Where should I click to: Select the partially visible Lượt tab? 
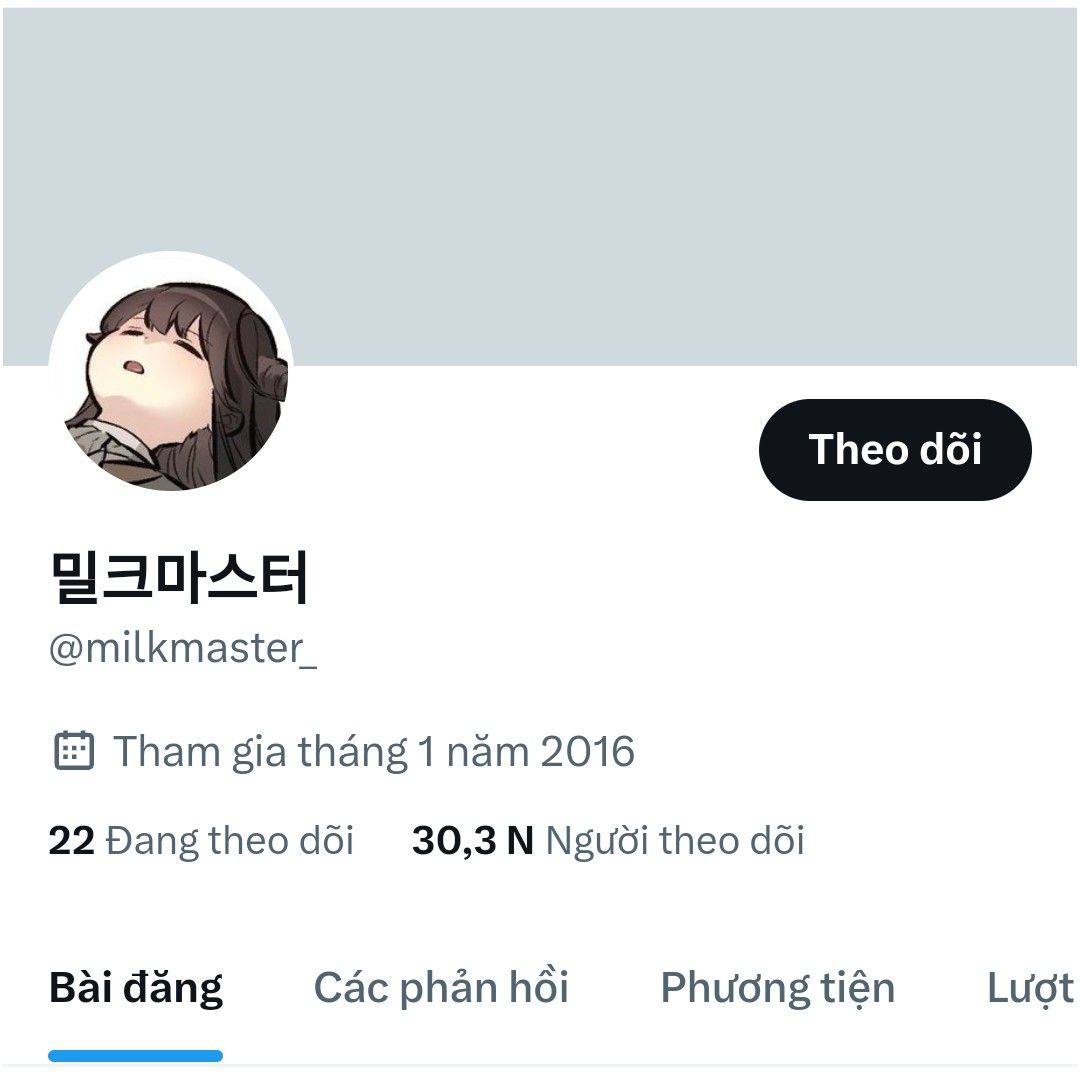tap(1030, 988)
